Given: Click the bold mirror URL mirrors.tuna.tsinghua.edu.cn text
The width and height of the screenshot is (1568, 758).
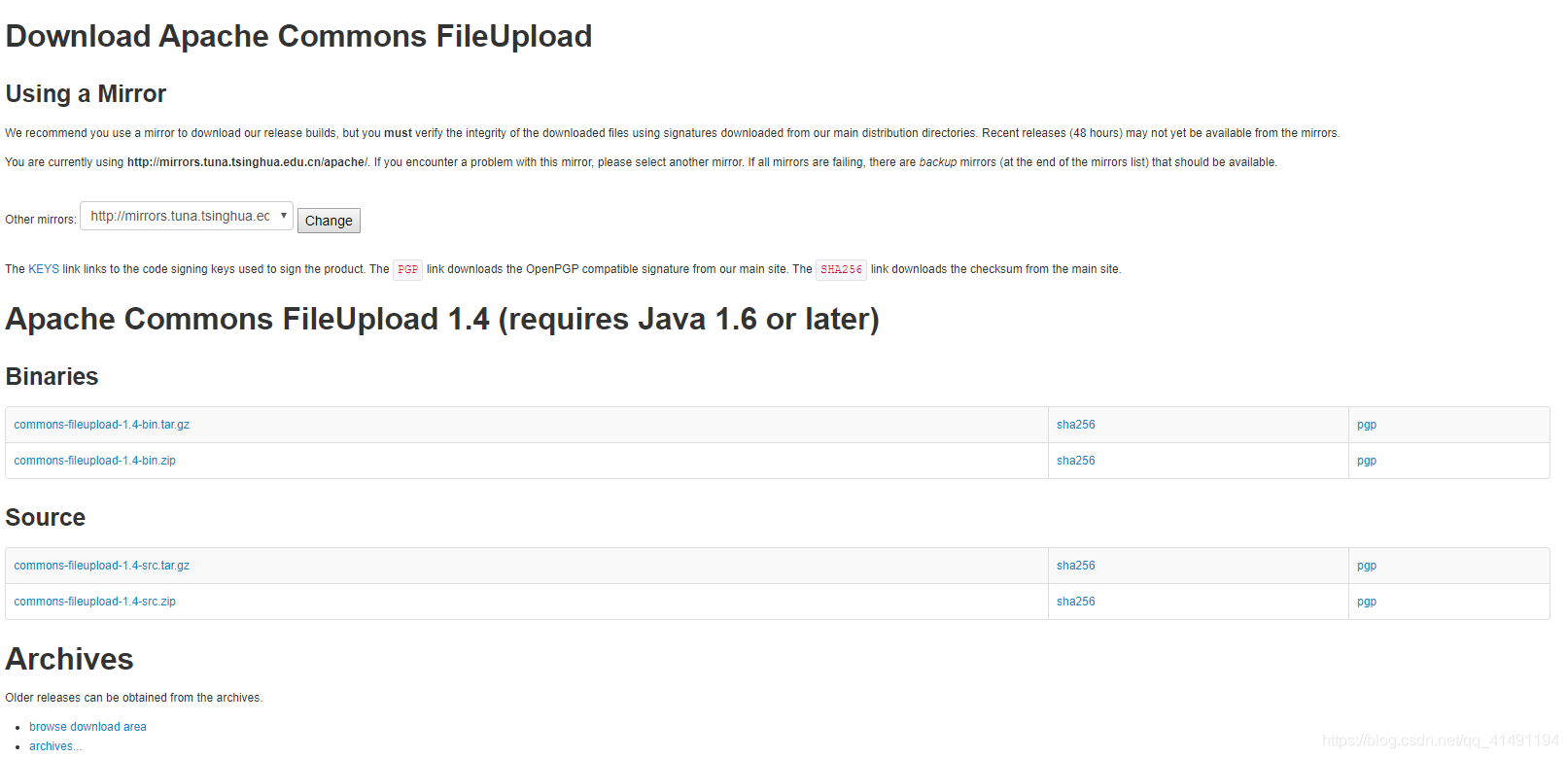Looking at the screenshot, I should click(247, 162).
